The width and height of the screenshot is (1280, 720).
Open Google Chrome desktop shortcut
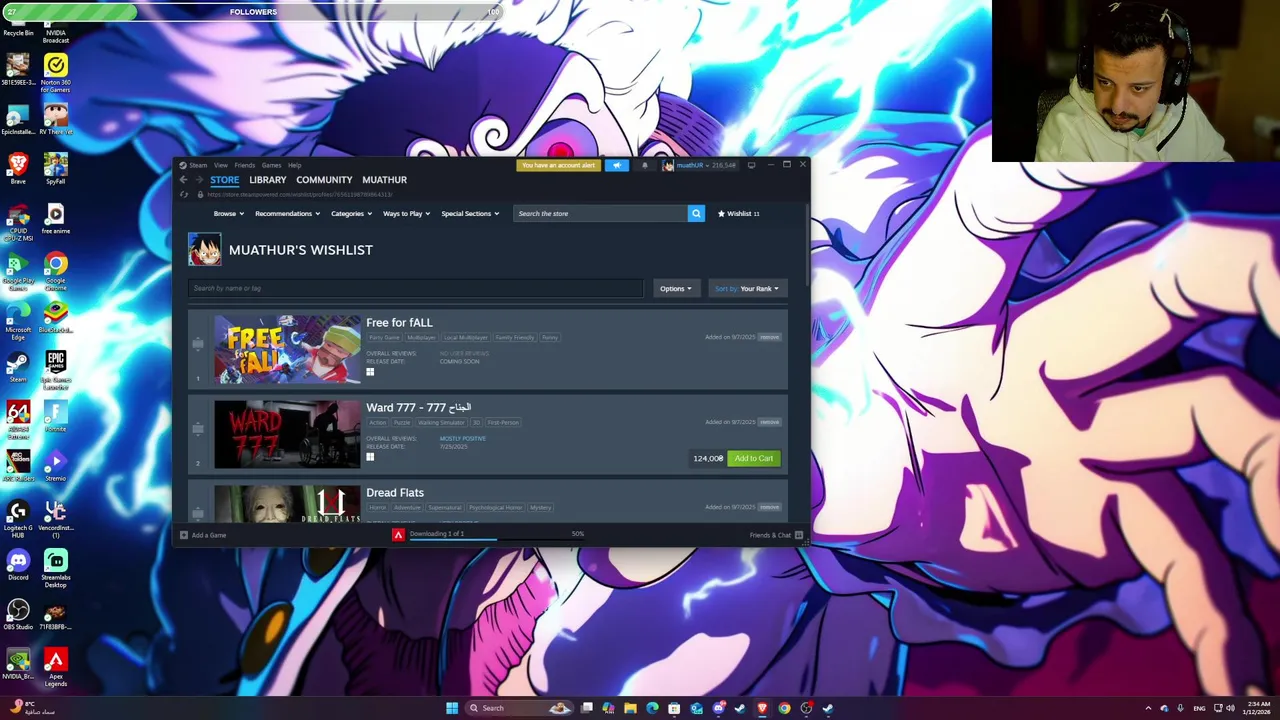point(56,270)
